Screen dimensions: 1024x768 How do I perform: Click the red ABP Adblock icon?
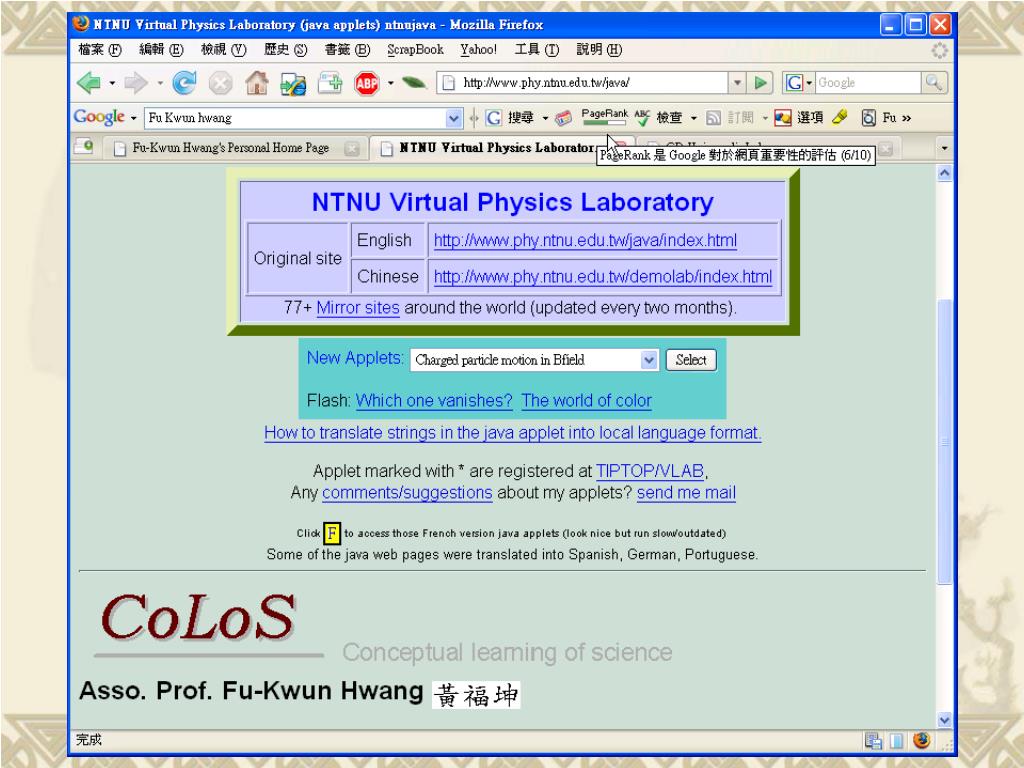coord(367,83)
